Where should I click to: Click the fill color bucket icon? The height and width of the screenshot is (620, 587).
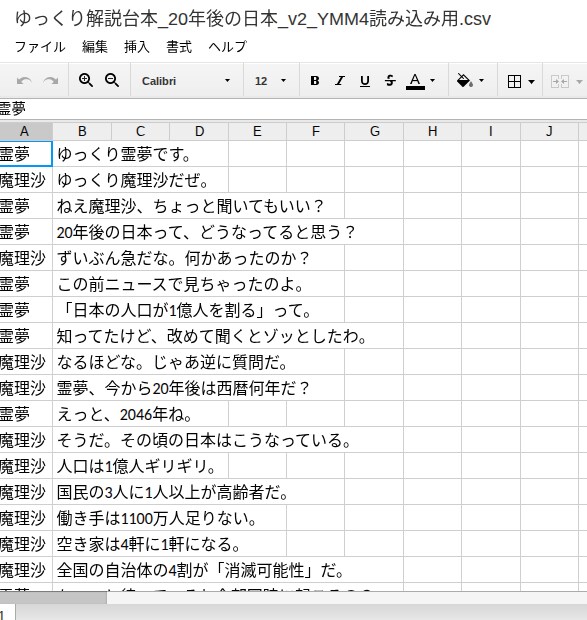click(x=464, y=81)
